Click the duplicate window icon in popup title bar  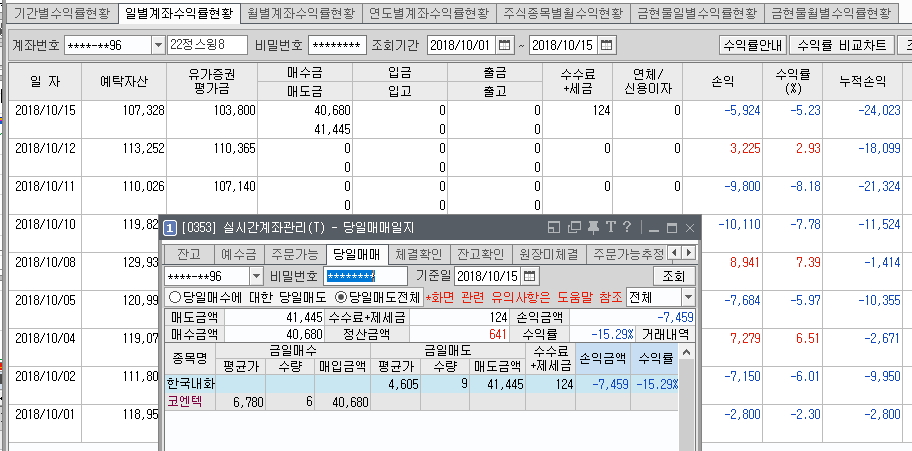576,227
